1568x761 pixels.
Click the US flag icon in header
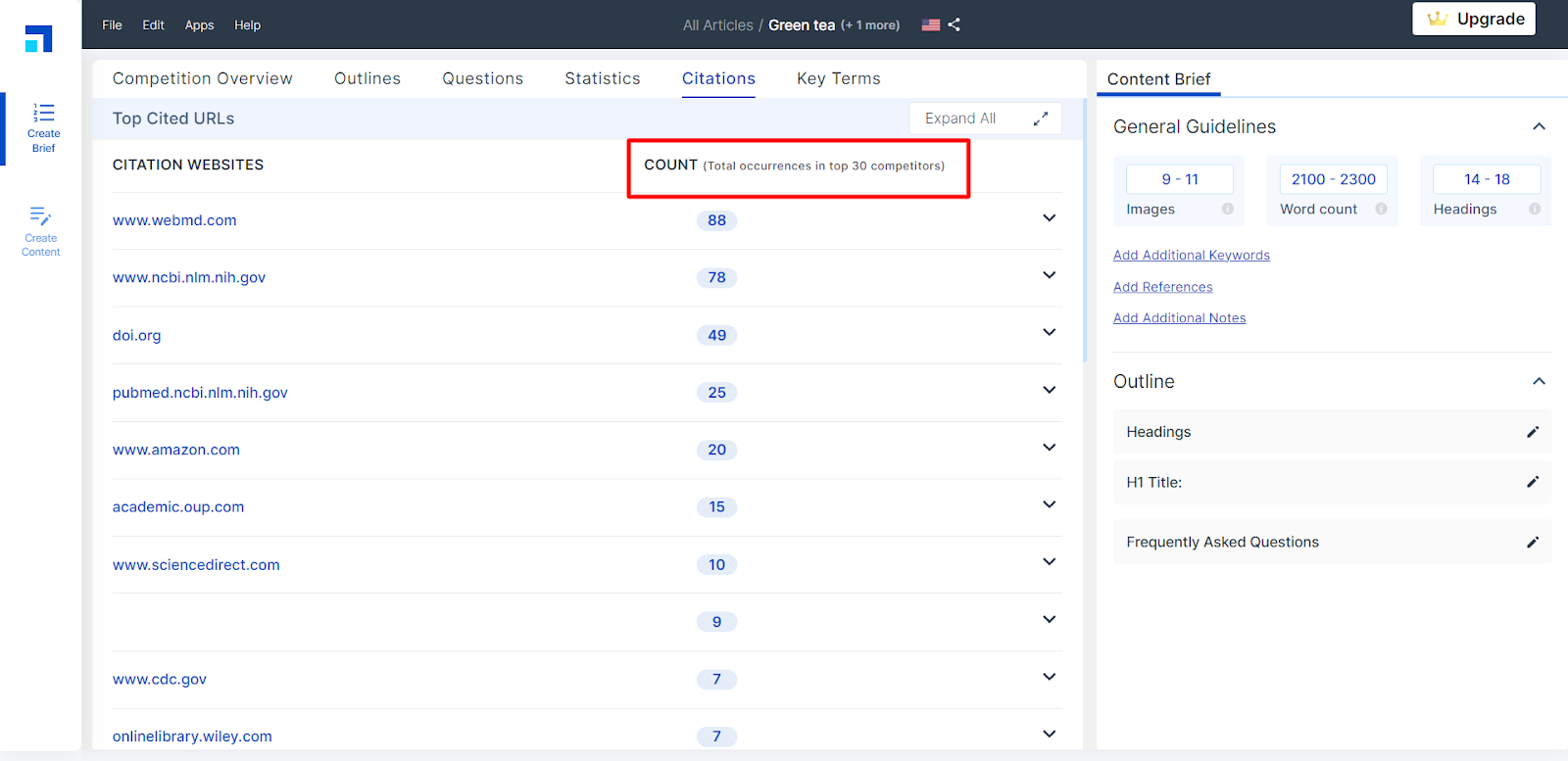point(930,25)
